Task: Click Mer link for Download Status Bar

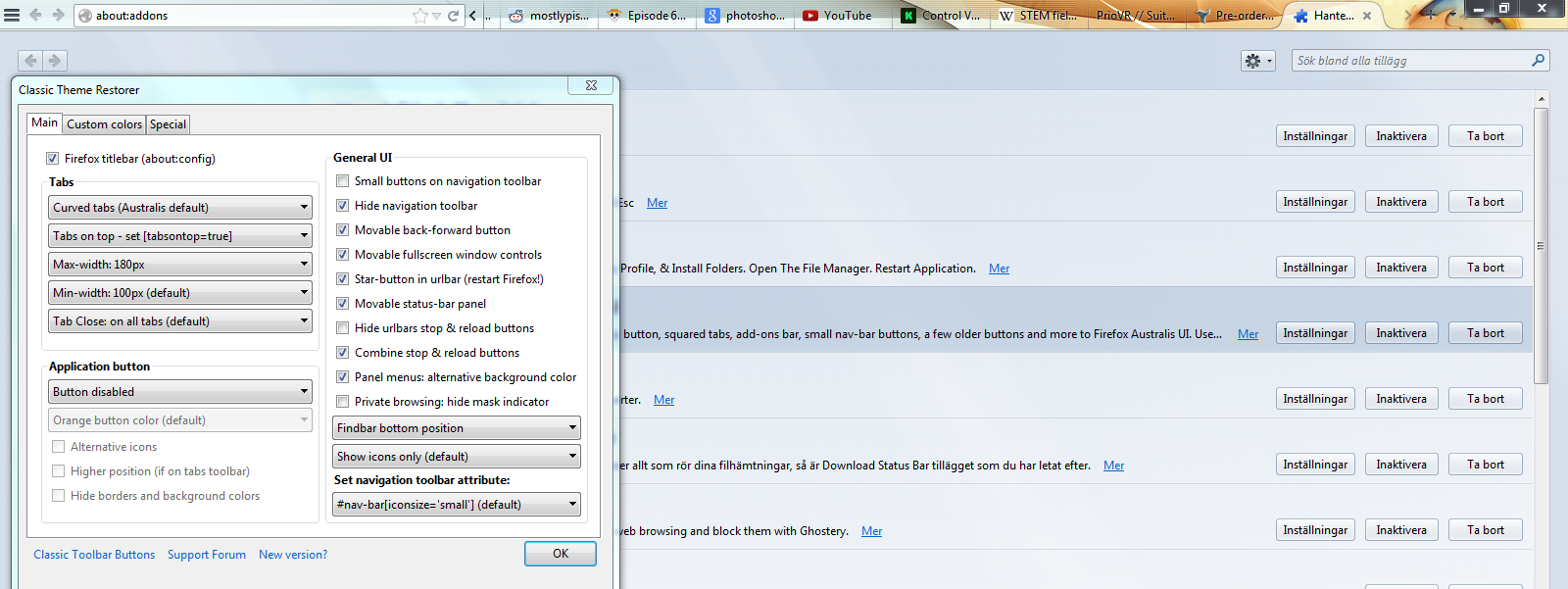Action: [1114, 466]
